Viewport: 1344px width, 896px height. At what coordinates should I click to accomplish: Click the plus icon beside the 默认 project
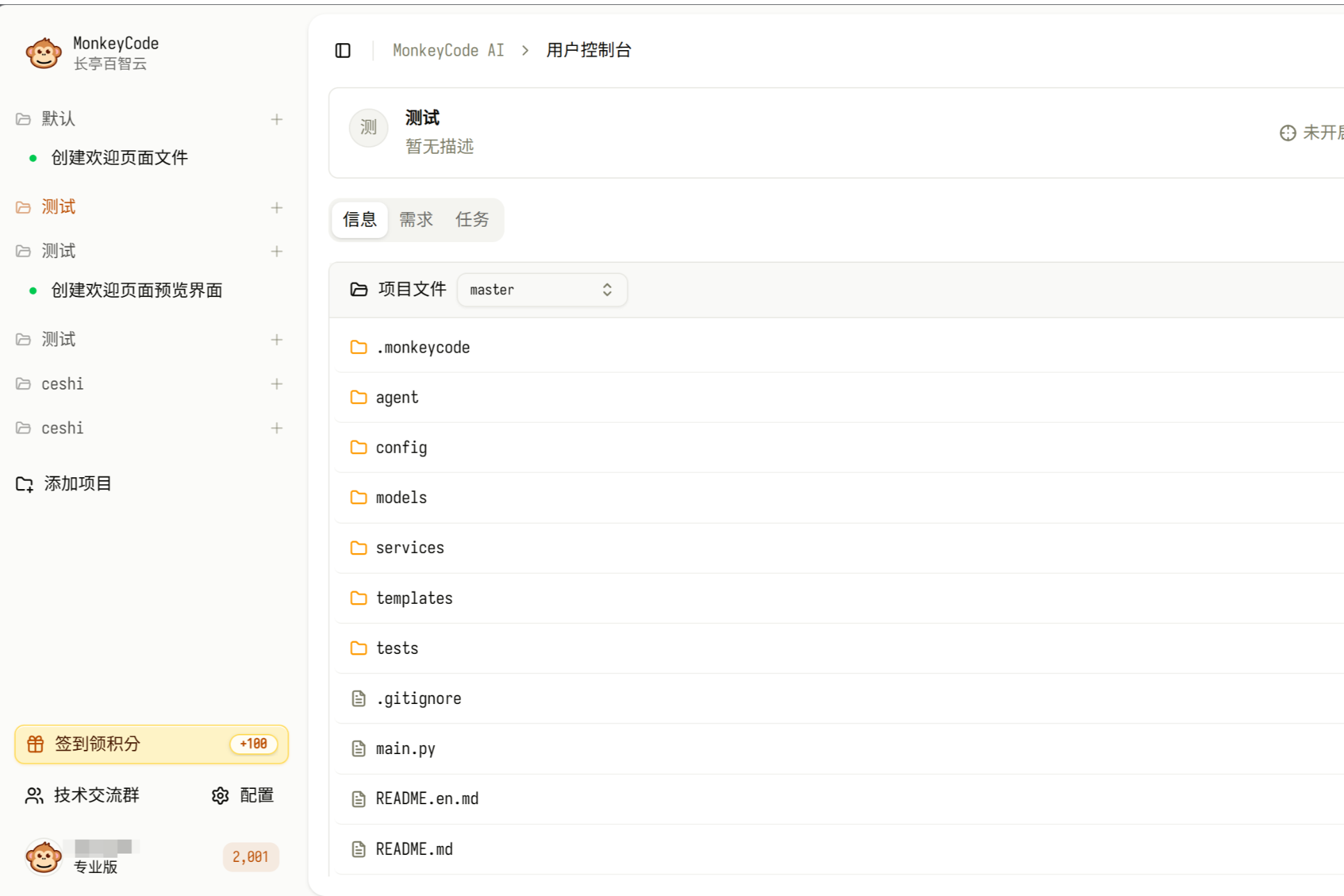(277, 120)
